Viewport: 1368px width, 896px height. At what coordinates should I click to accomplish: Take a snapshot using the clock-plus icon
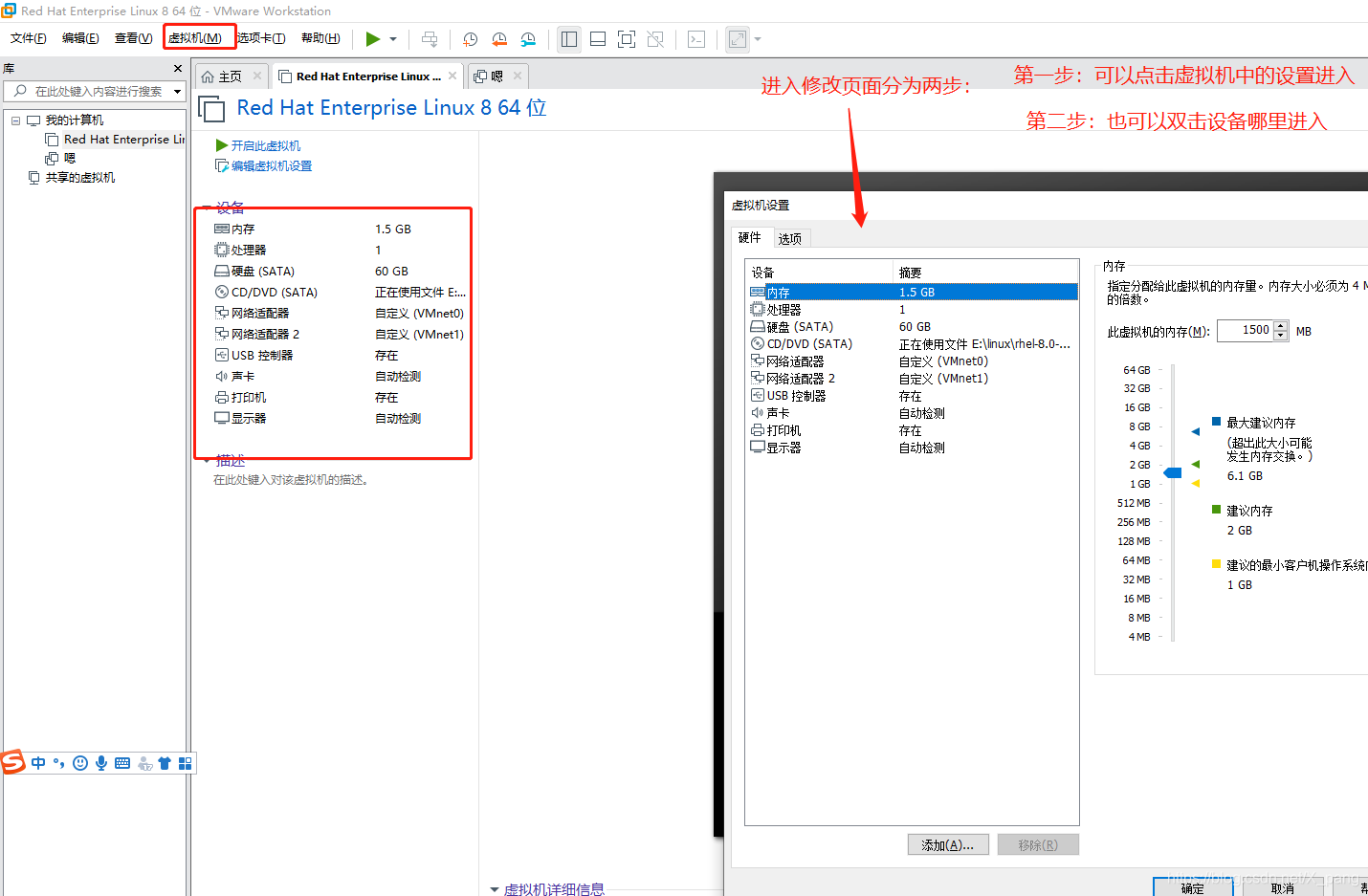(x=471, y=39)
